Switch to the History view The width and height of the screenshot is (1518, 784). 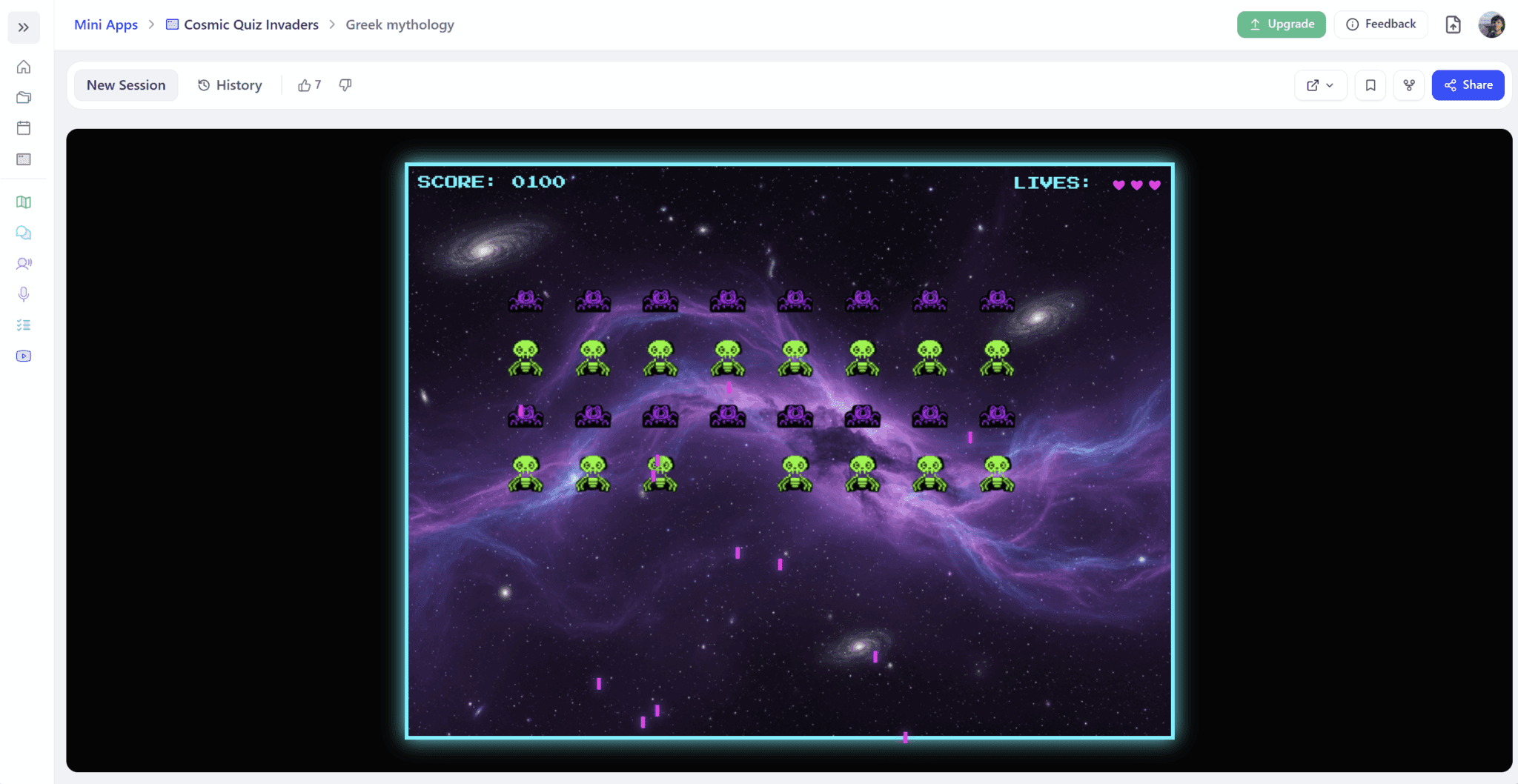pyautogui.click(x=230, y=84)
